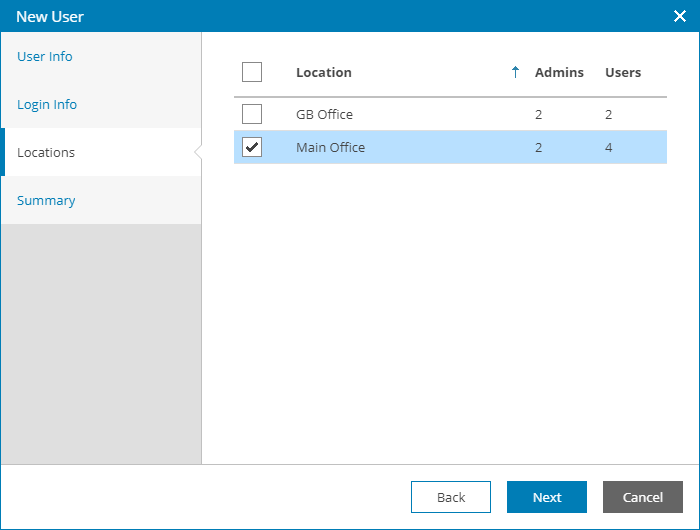The width and height of the screenshot is (700, 530).
Task: Click the New User title bar
Action: click(300, 16)
